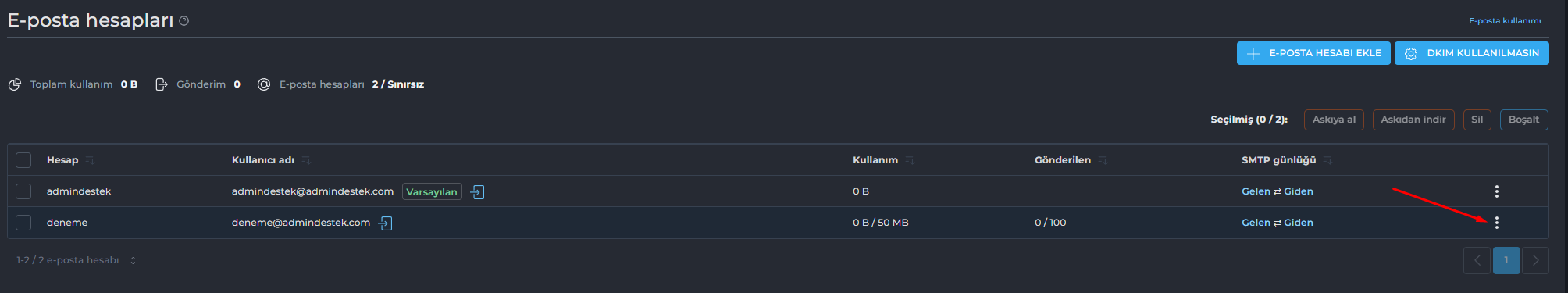This screenshot has width=1568, height=293.
Task: Open Gelen SMTP log for deneme
Action: click(x=1256, y=223)
